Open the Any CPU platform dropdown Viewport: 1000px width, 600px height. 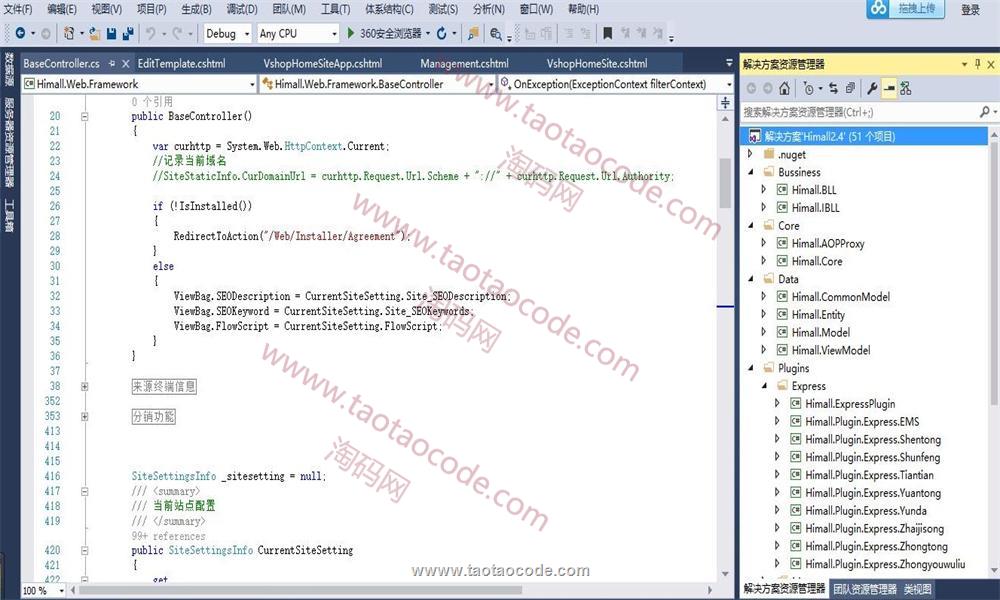click(297, 33)
